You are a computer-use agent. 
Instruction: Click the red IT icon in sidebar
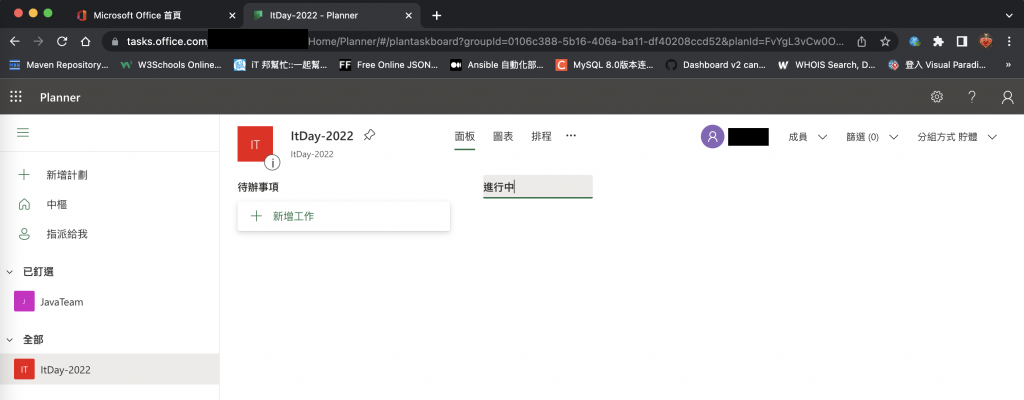pyautogui.click(x=24, y=370)
